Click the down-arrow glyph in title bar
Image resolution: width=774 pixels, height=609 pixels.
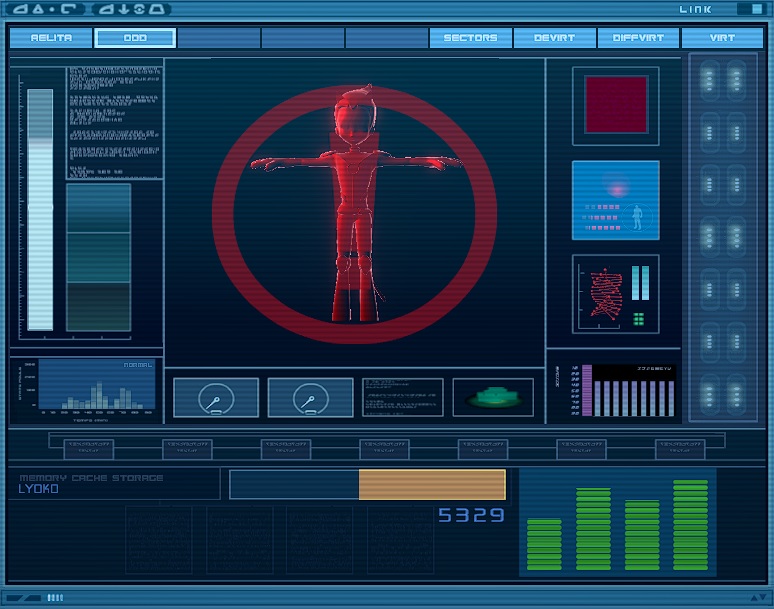[123, 9]
